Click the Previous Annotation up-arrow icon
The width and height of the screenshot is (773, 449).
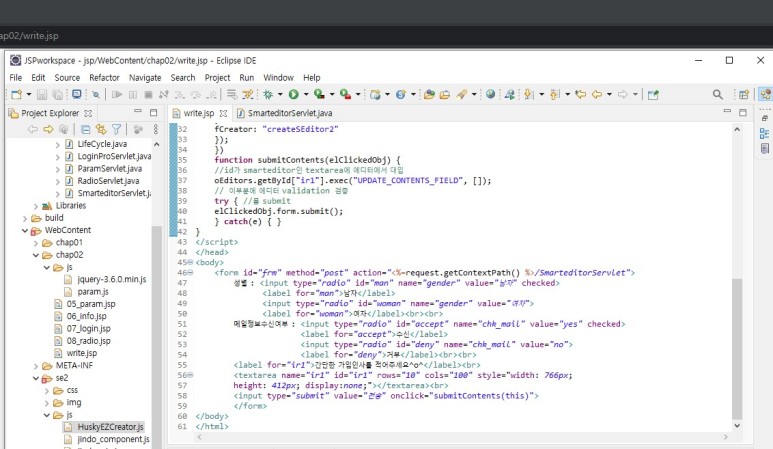coord(555,95)
